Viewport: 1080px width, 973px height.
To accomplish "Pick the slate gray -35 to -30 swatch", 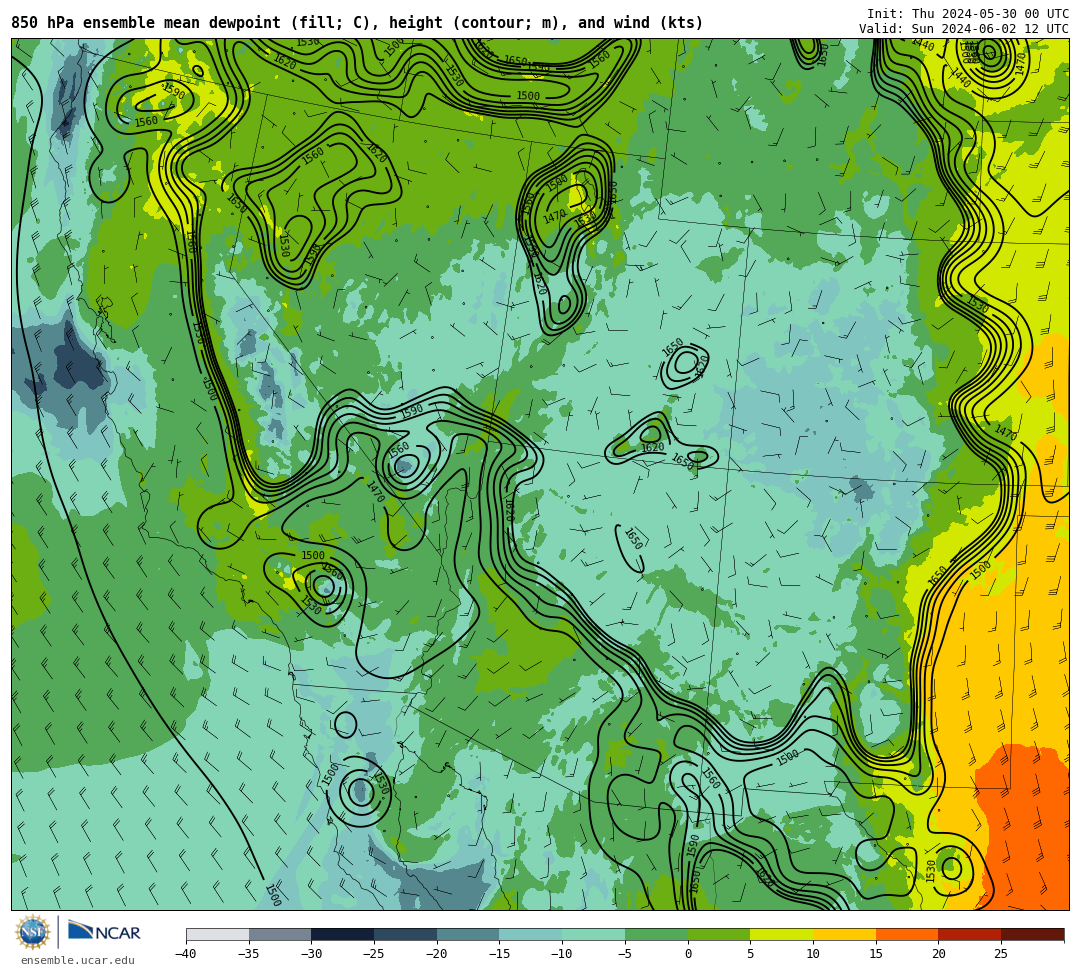I will tap(280, 934).
